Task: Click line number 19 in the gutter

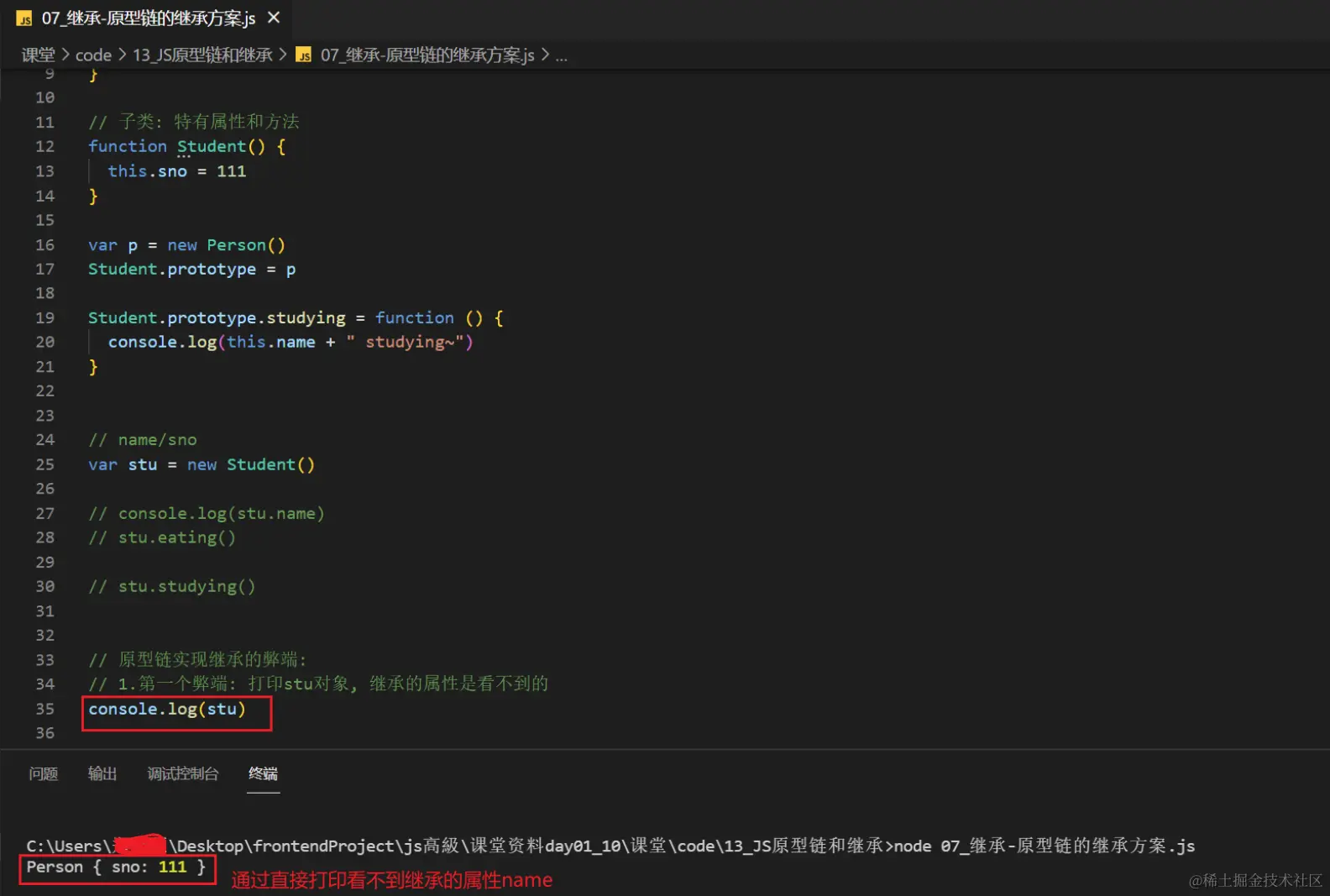Action: click(45, 318)
